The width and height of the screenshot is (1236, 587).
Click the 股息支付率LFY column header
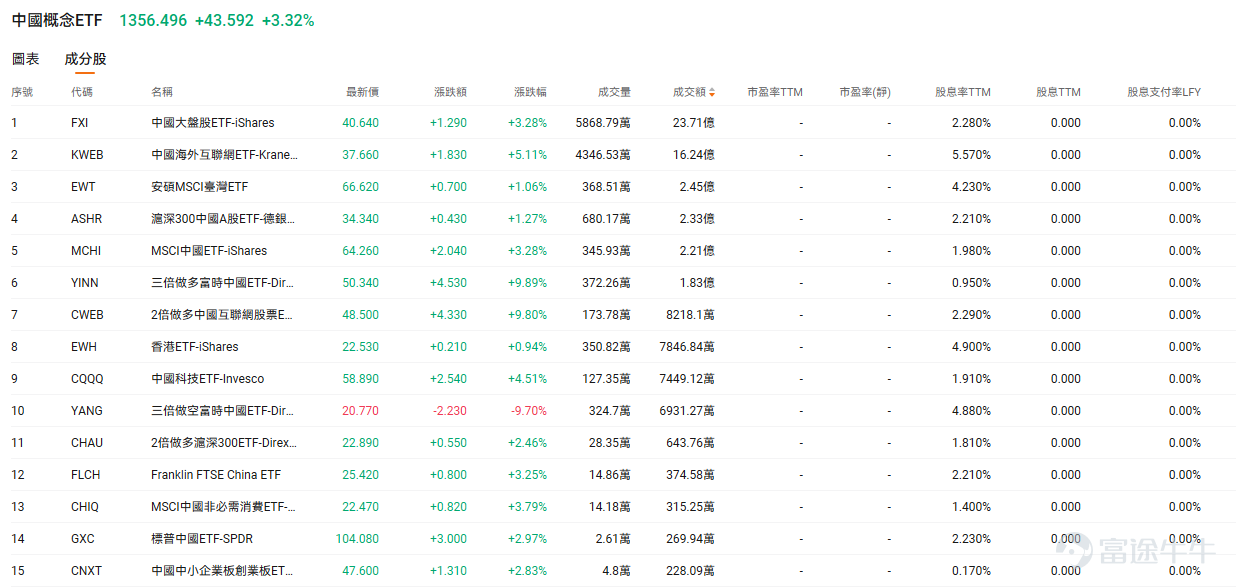1164,92
